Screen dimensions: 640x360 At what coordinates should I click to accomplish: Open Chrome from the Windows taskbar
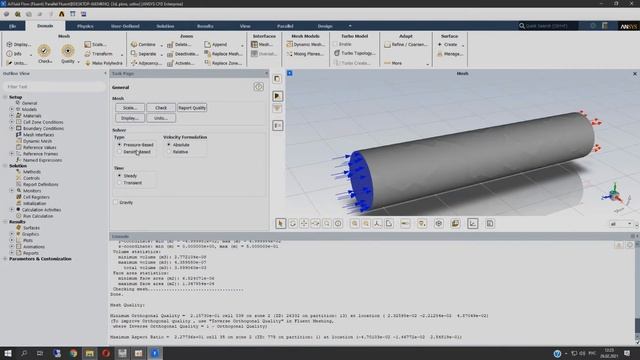(73, 353)
